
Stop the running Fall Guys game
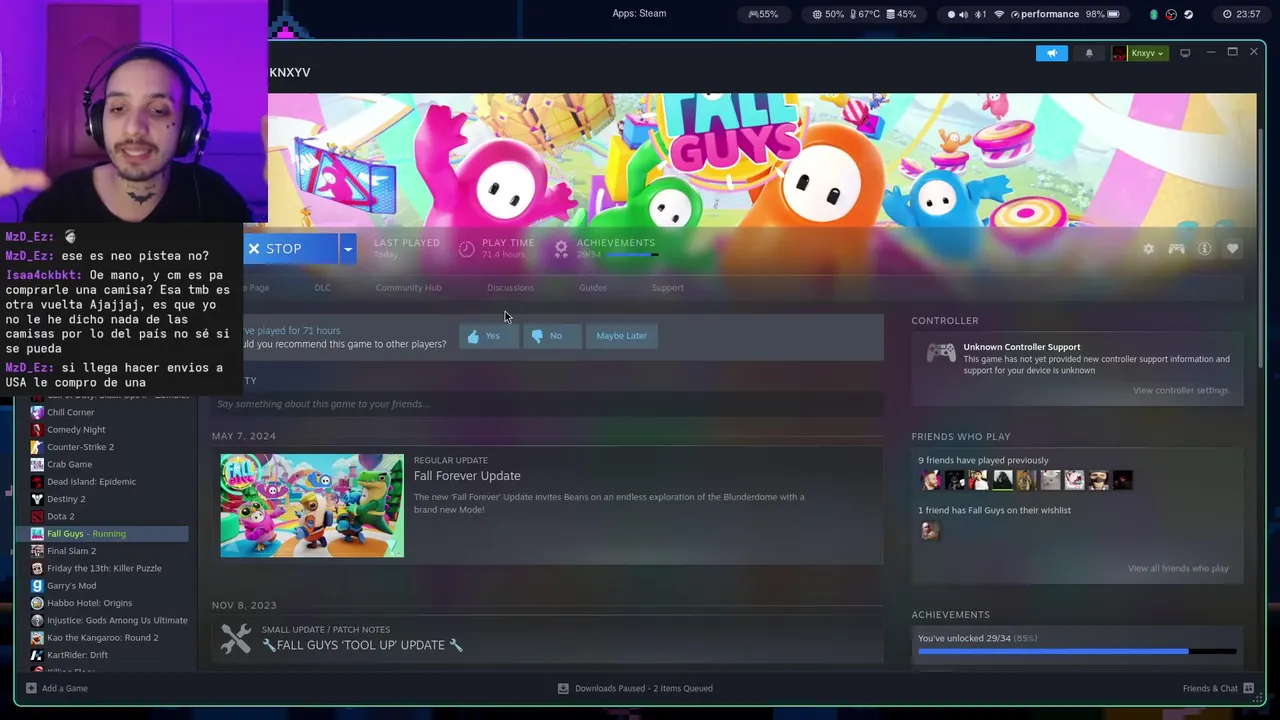[290, 249]
